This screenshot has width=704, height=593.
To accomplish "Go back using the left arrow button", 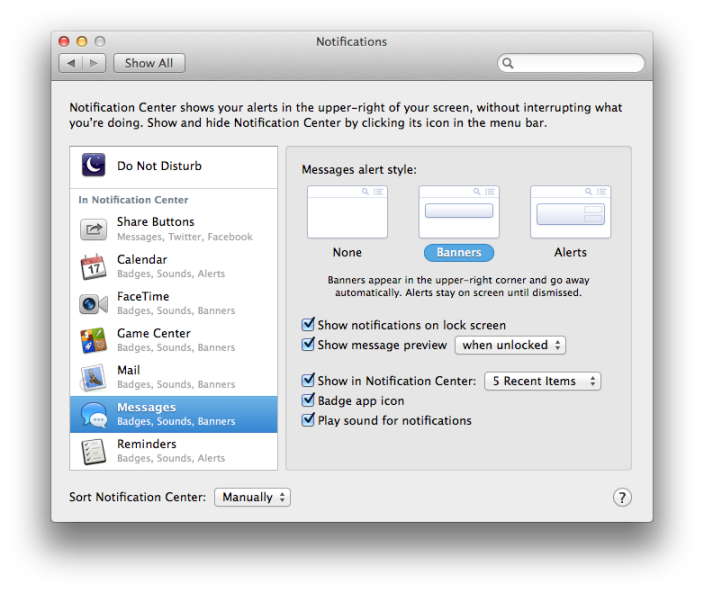I will pos(70,63).
